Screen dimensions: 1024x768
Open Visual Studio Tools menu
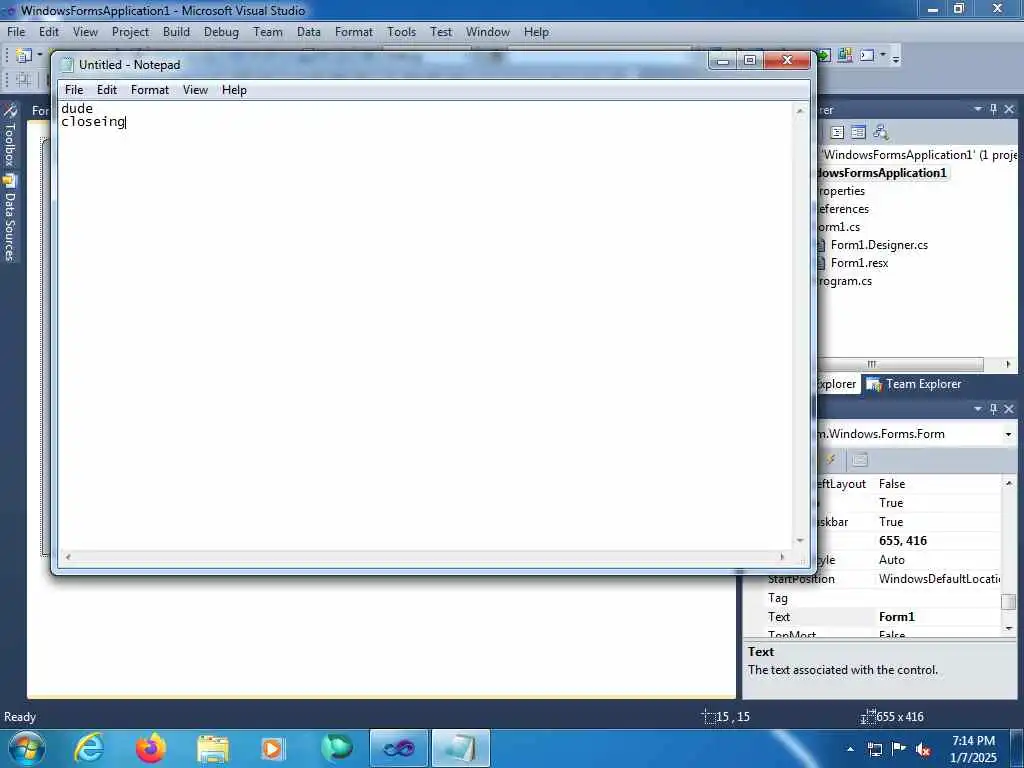[x=401, y=32]
